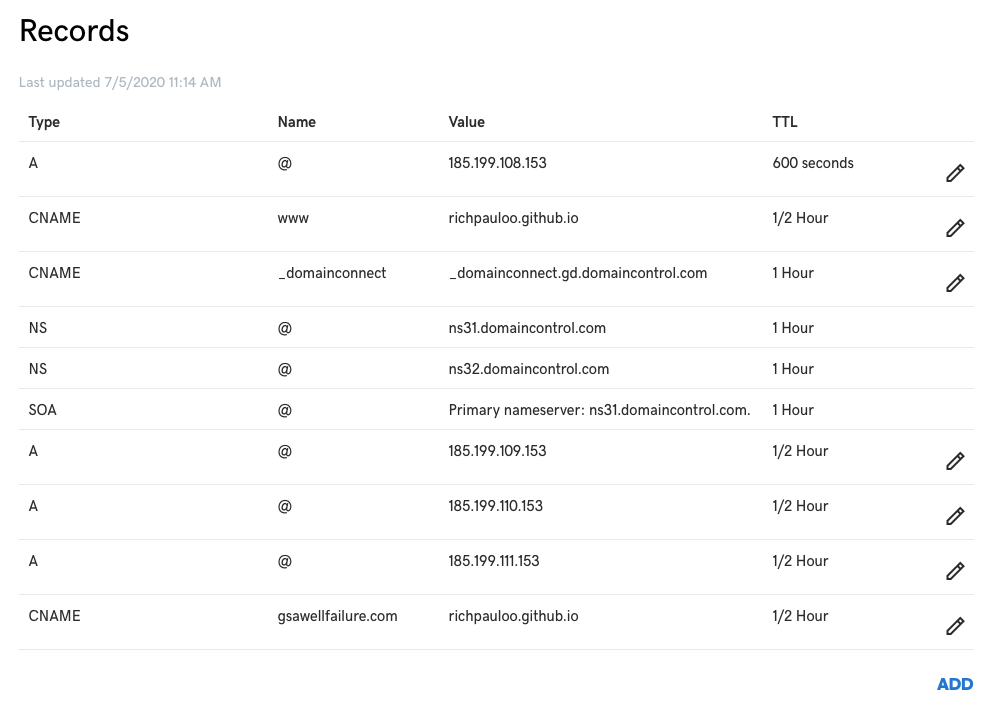Select the SOA primary nameserver row

[496, 410]
